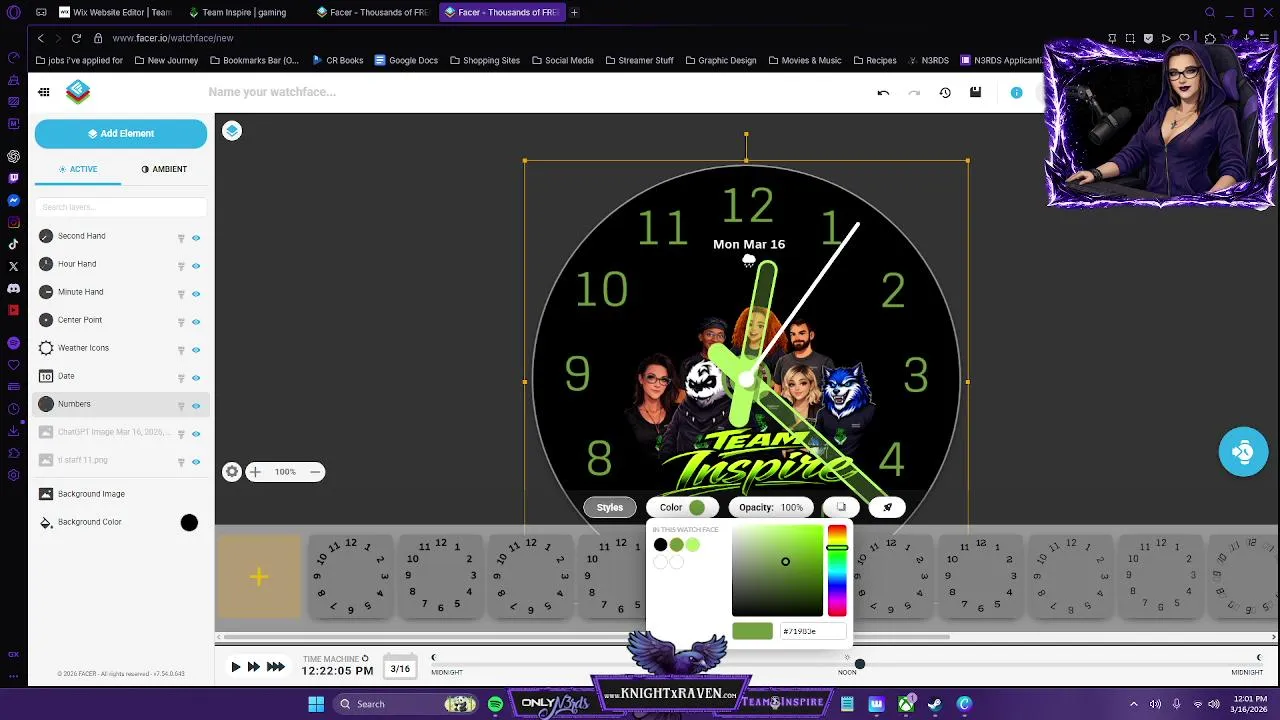This screenshot has height=720, width=1280.
Task: Hide the Hour Hand layer
Action: pyautogui.click(x=196, y=266)
